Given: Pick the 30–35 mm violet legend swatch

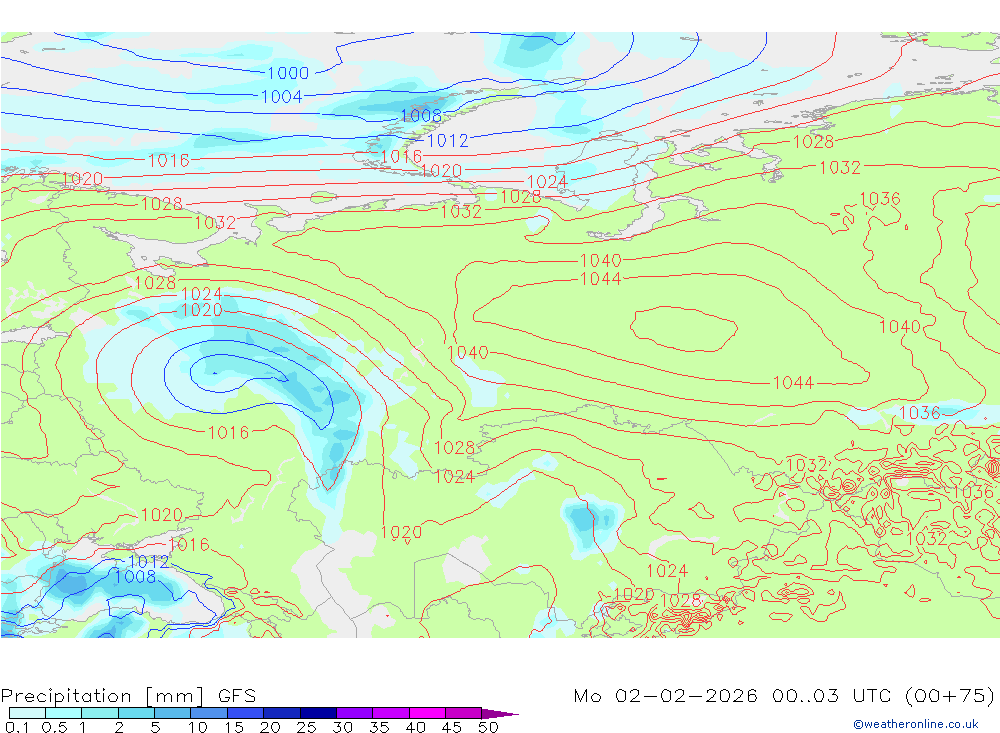Looking at the screenshot, I should coord(354,713).
